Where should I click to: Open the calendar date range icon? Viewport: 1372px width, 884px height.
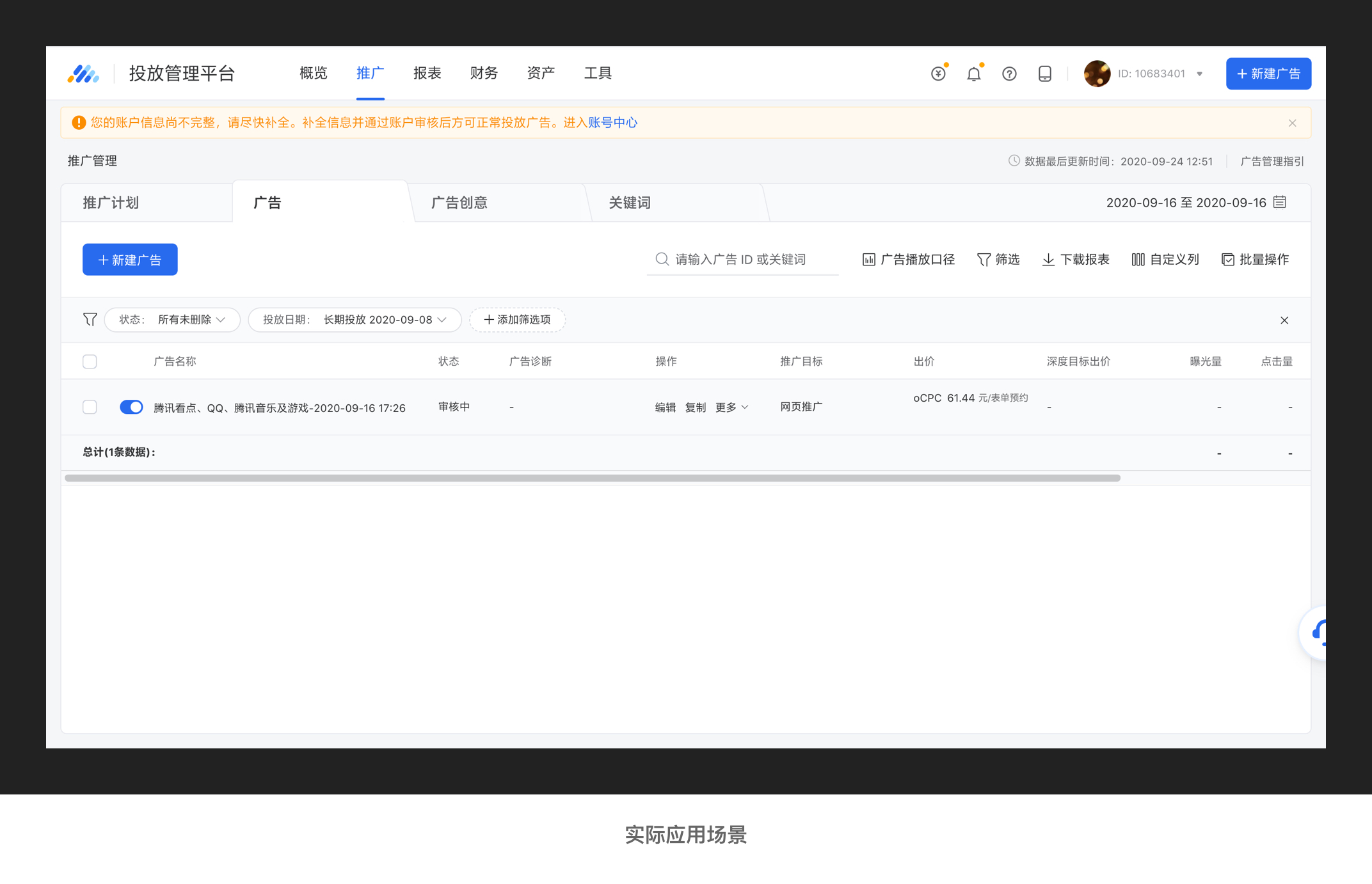point(1280,202)
